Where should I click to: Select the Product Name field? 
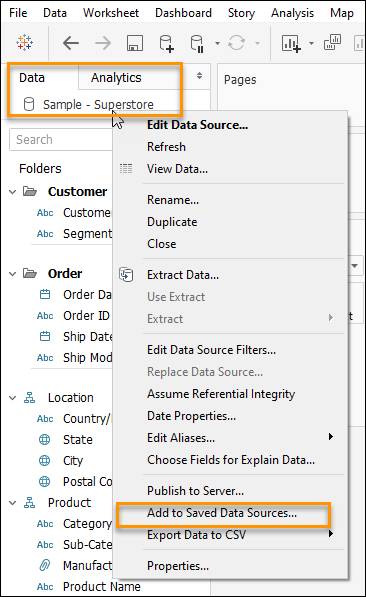tap(102, 586)
